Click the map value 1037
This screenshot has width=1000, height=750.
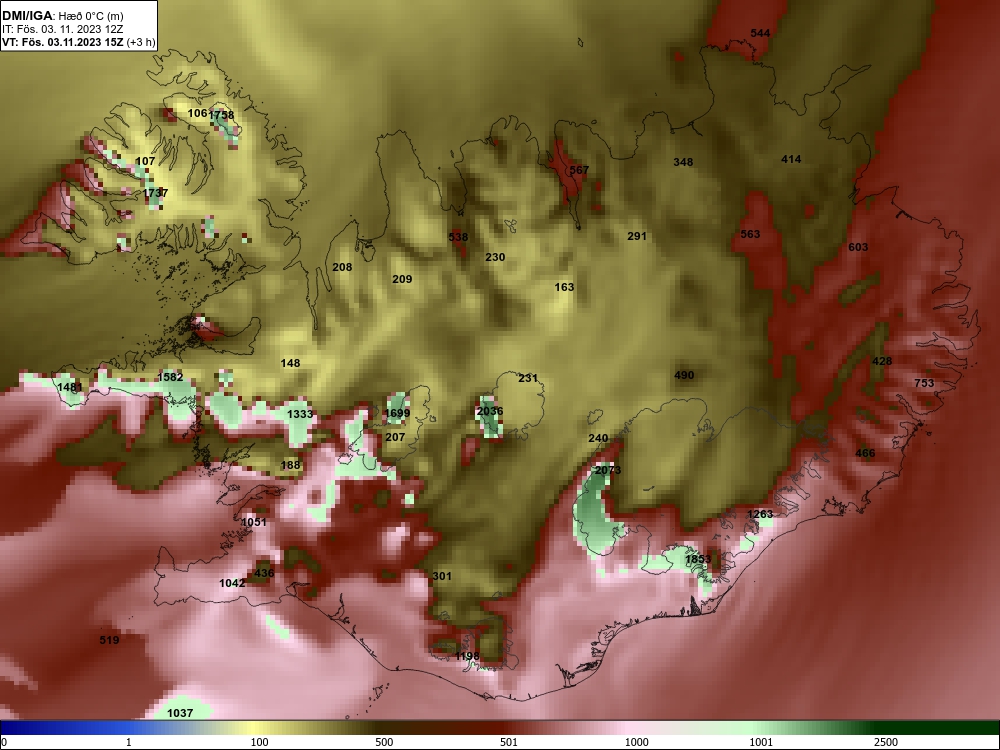pyautogui.click(x=180, y=713)
